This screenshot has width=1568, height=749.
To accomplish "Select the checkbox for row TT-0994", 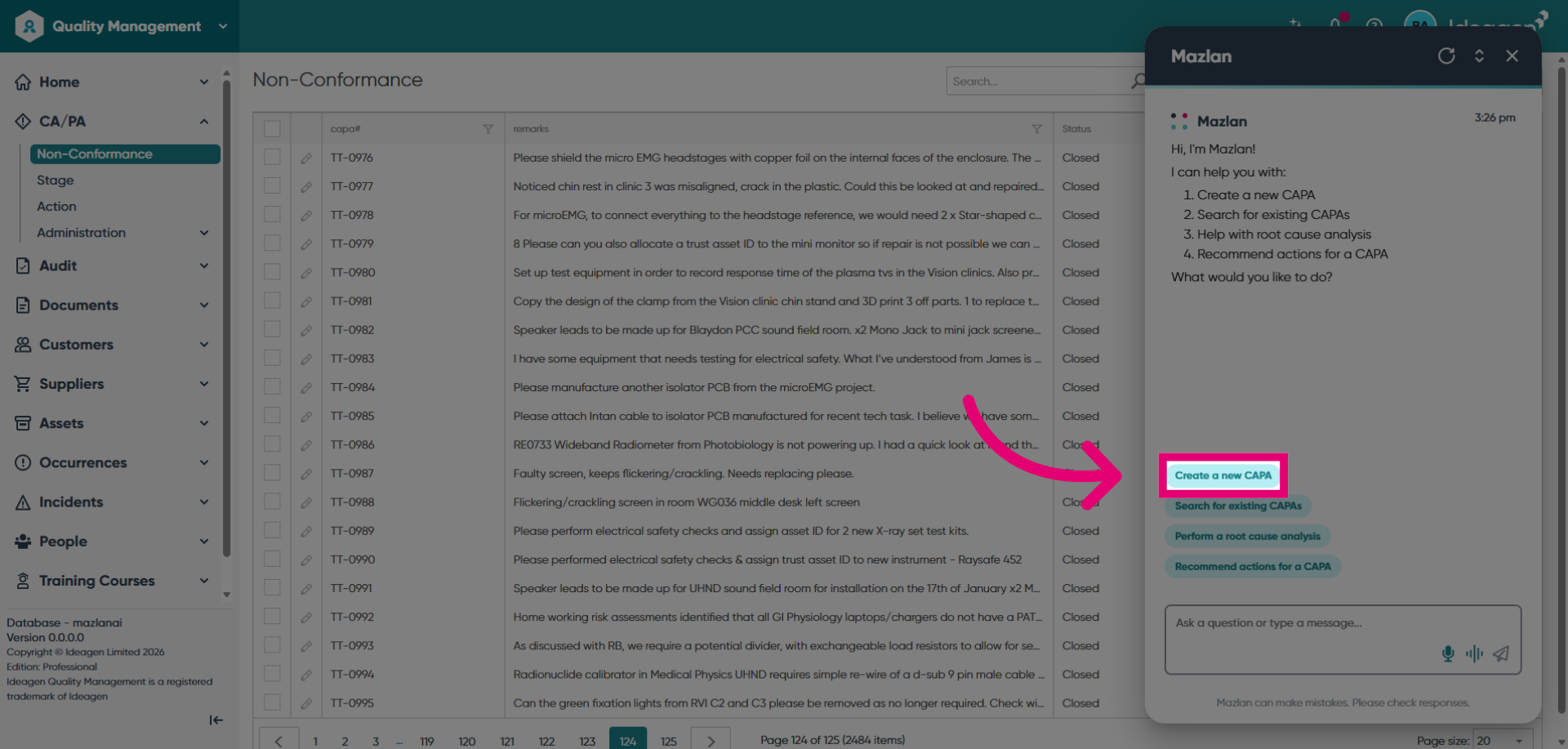I will point(272,674).
